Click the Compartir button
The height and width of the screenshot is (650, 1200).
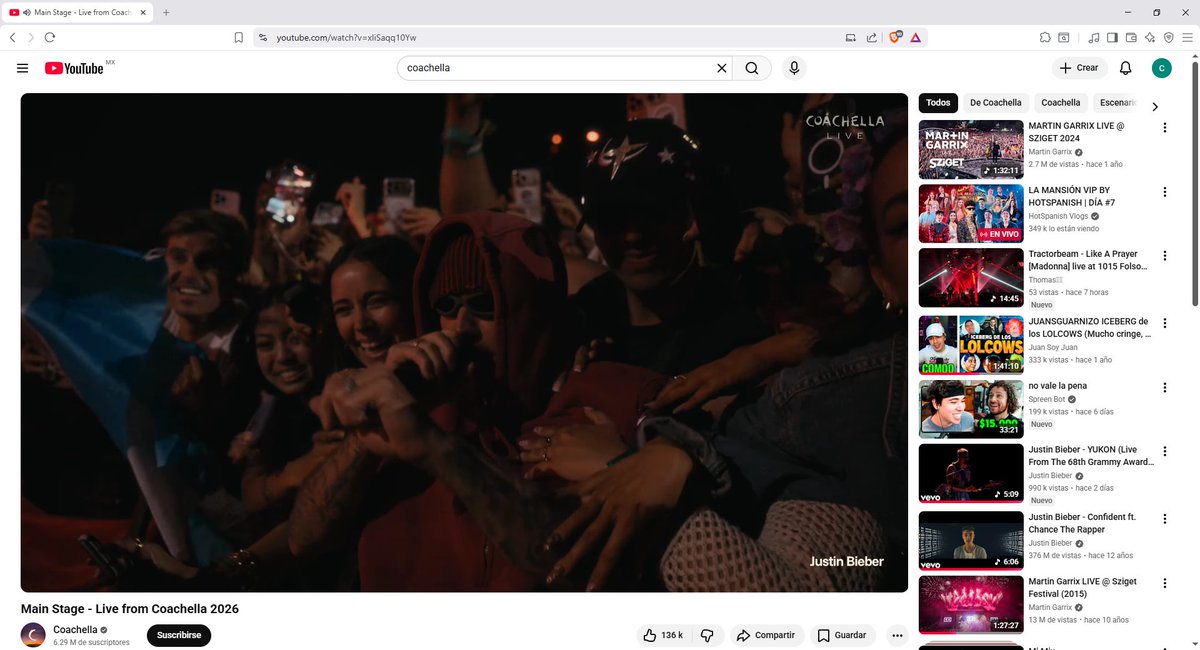(766, 635)
